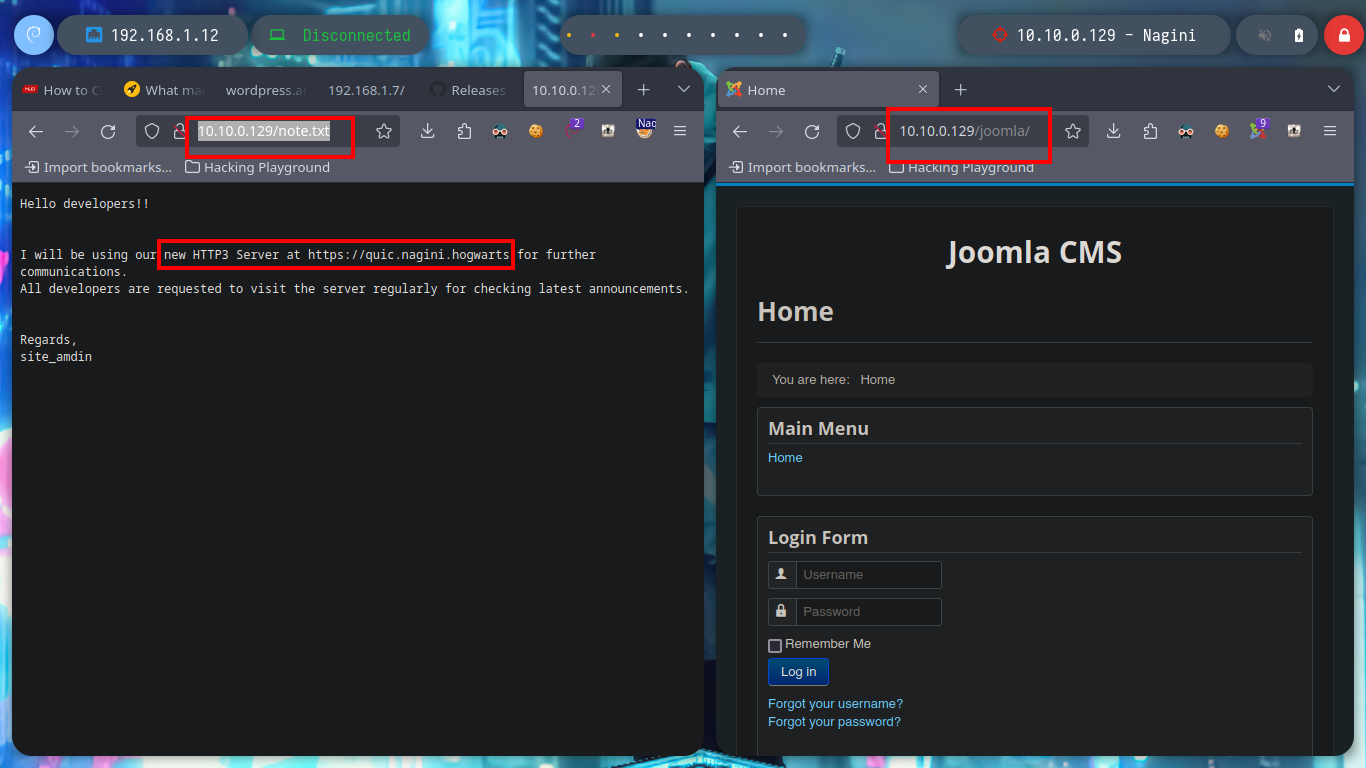
Task: Open downloads panel in Joomla window
Action: (1114, 131)
